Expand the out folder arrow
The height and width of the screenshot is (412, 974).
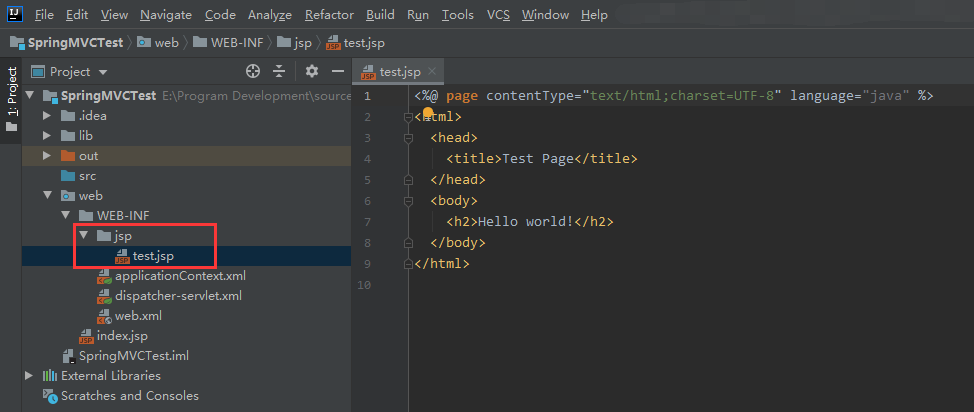(x=47, y=156)
